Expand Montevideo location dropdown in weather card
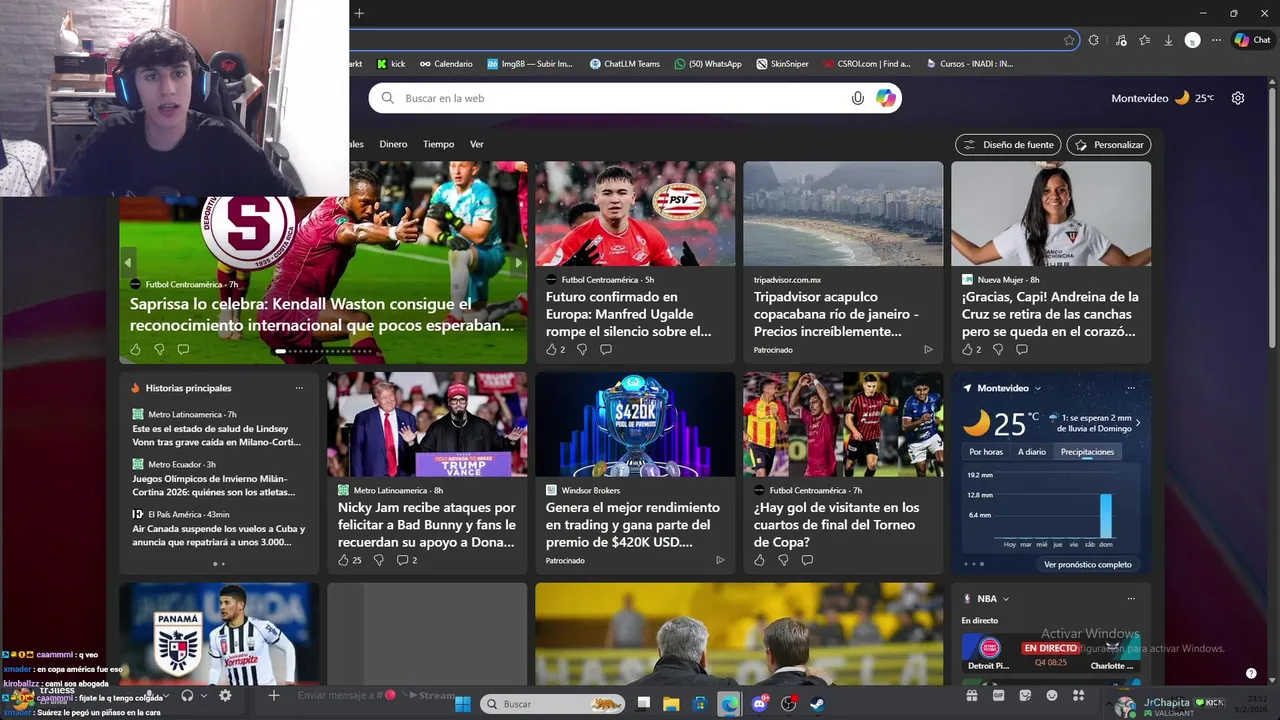1280x720 pixels. click(1038, 388)
